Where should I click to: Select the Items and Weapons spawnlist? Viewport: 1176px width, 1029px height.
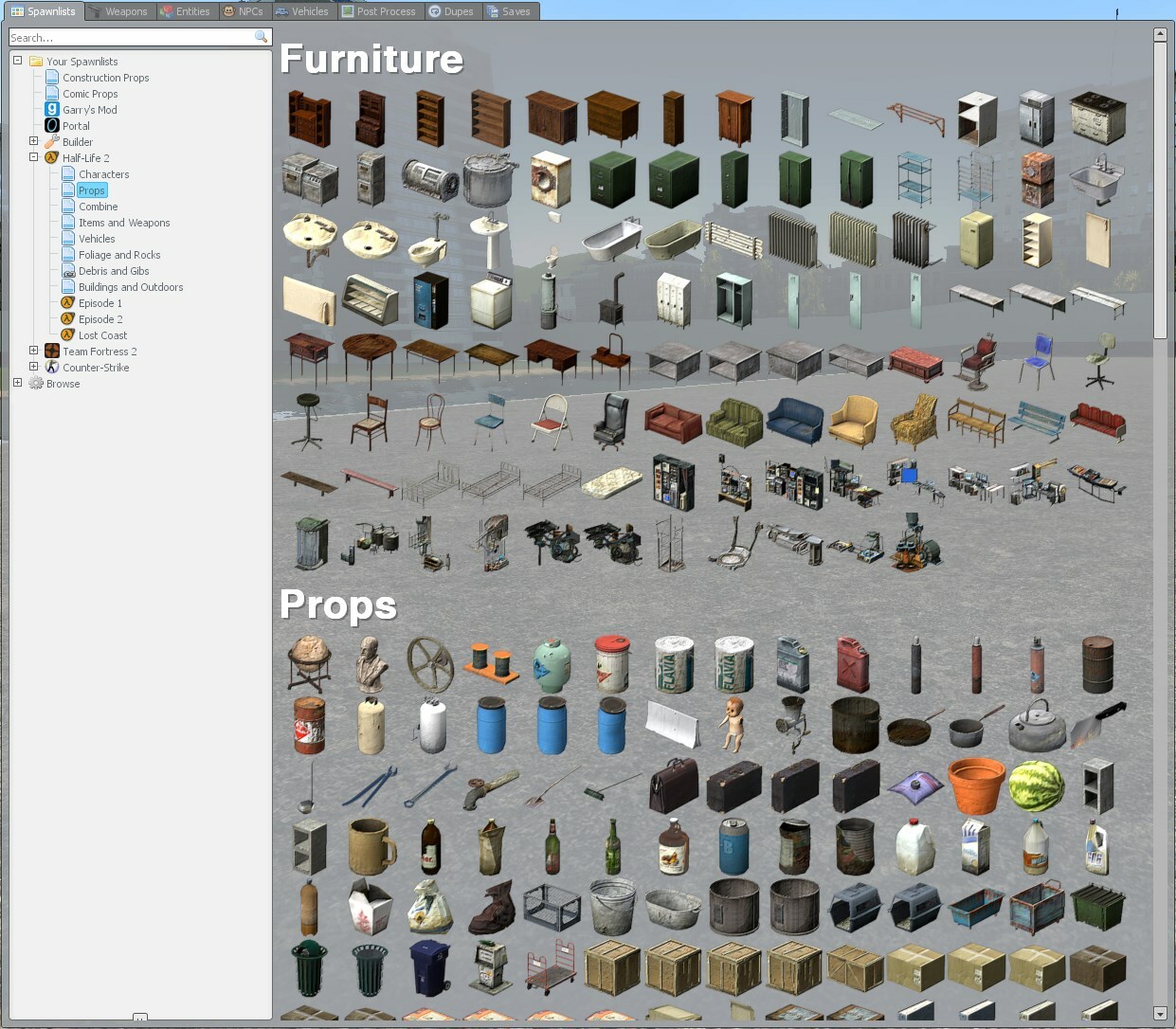tap(124, 223)
